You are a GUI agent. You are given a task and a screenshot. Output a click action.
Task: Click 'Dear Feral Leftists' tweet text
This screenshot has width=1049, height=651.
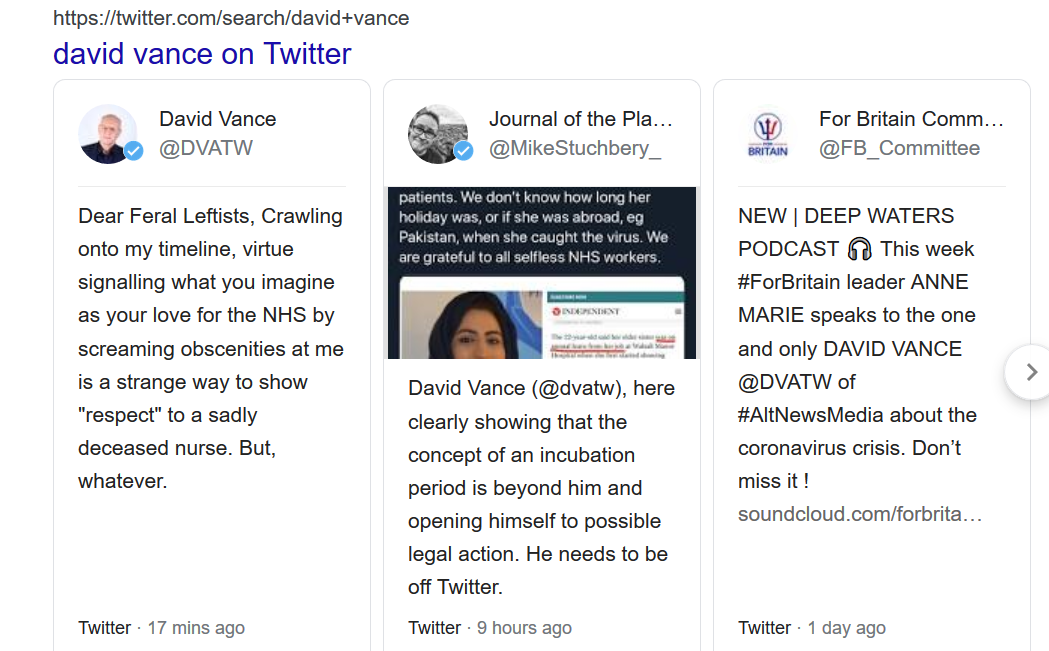210,348
